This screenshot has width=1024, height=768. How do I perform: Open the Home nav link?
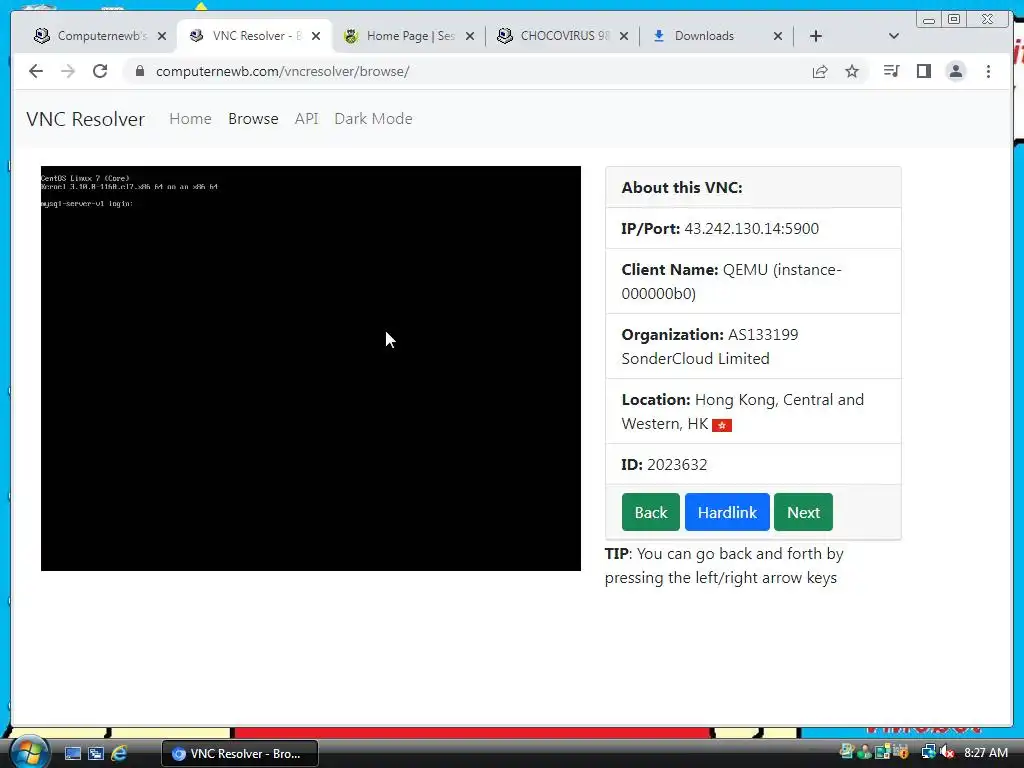point(190,119)
